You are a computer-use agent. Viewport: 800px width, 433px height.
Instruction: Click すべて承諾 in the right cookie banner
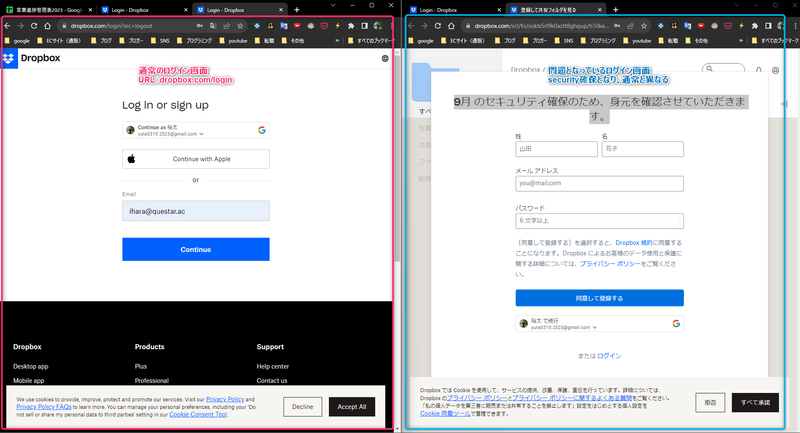pos(755,402)
